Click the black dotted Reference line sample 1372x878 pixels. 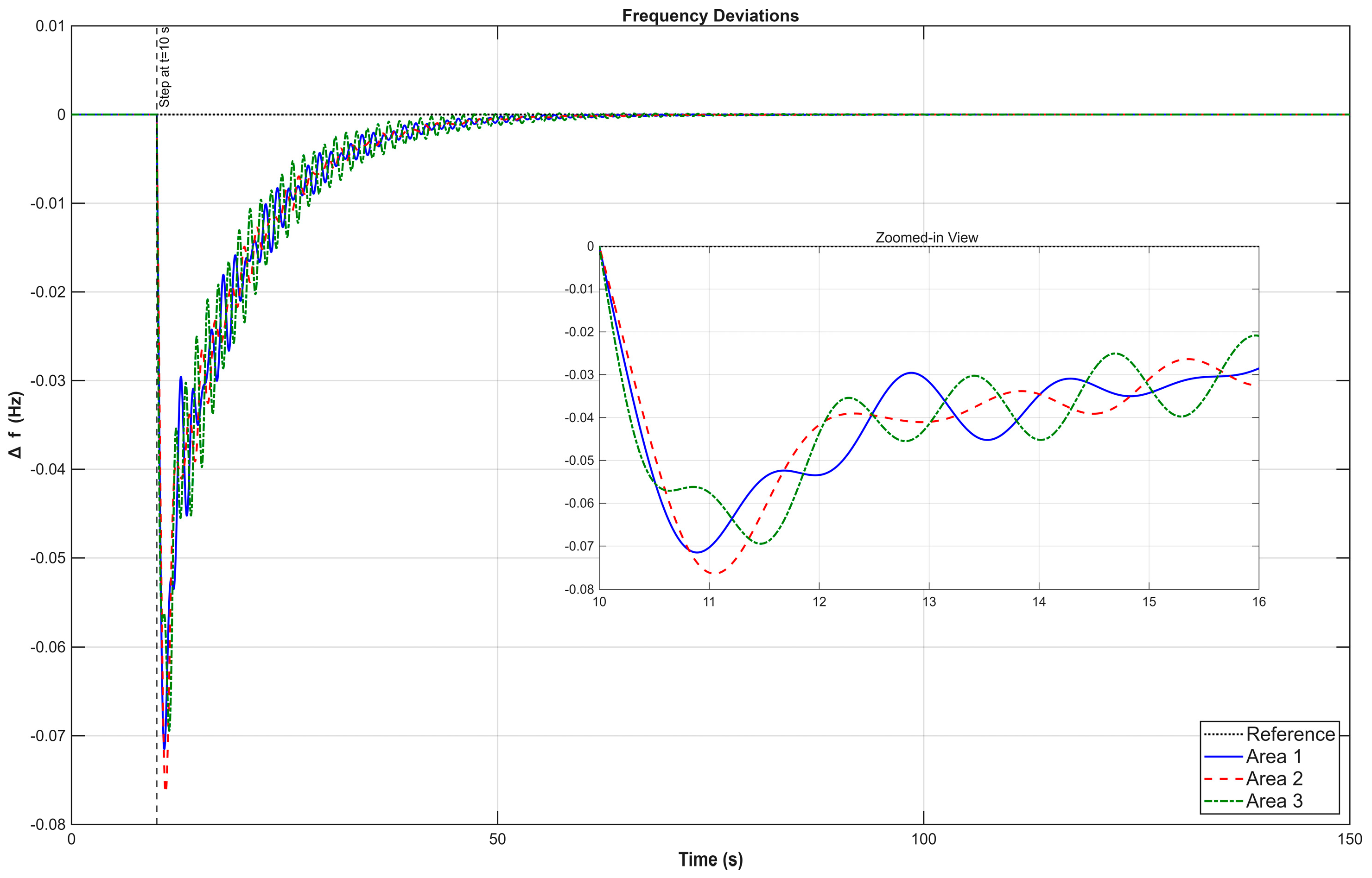(x=1223, y=734)
